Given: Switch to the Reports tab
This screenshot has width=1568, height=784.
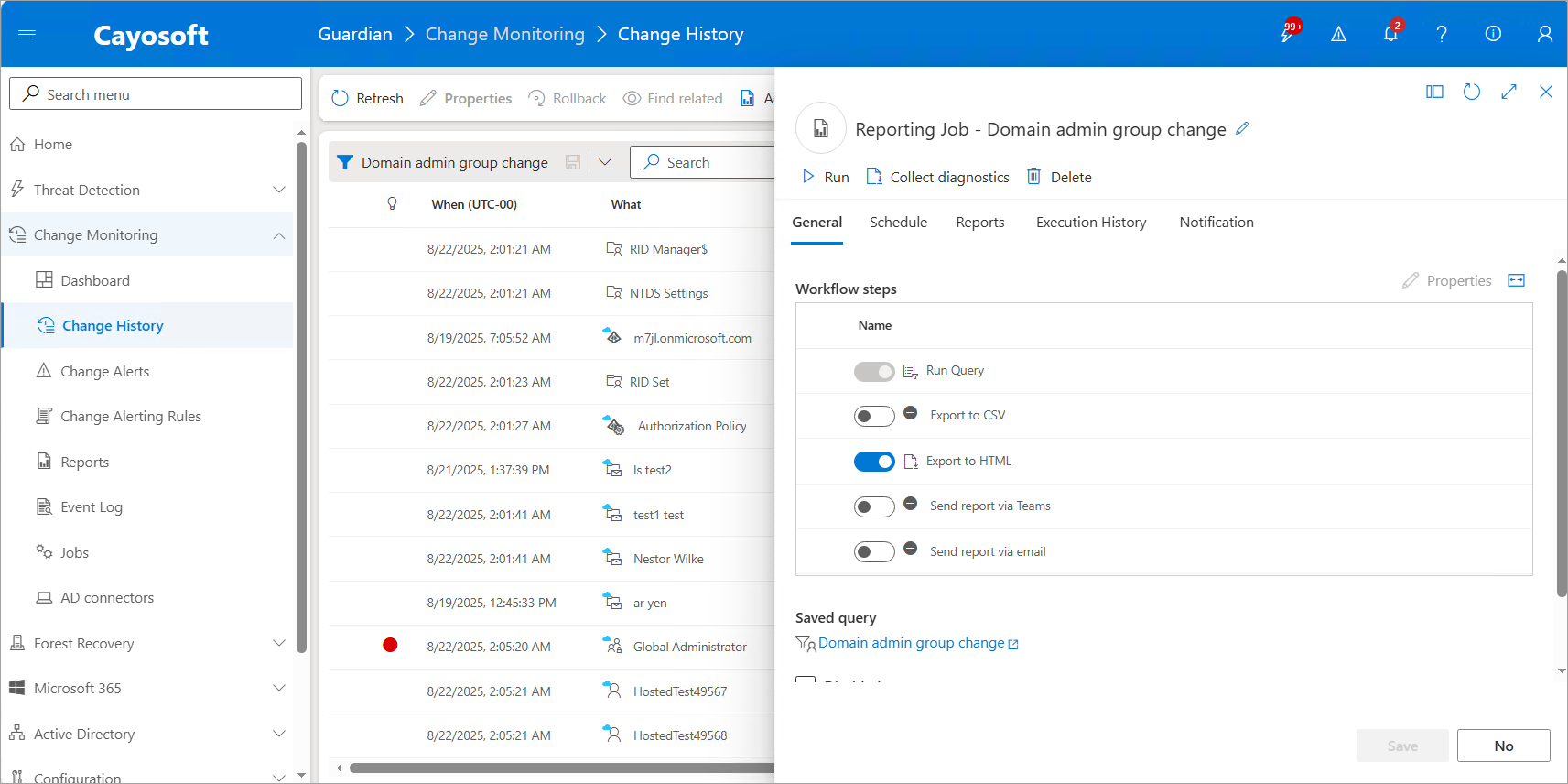Looking at the screenshot, I should pos(979,223).
